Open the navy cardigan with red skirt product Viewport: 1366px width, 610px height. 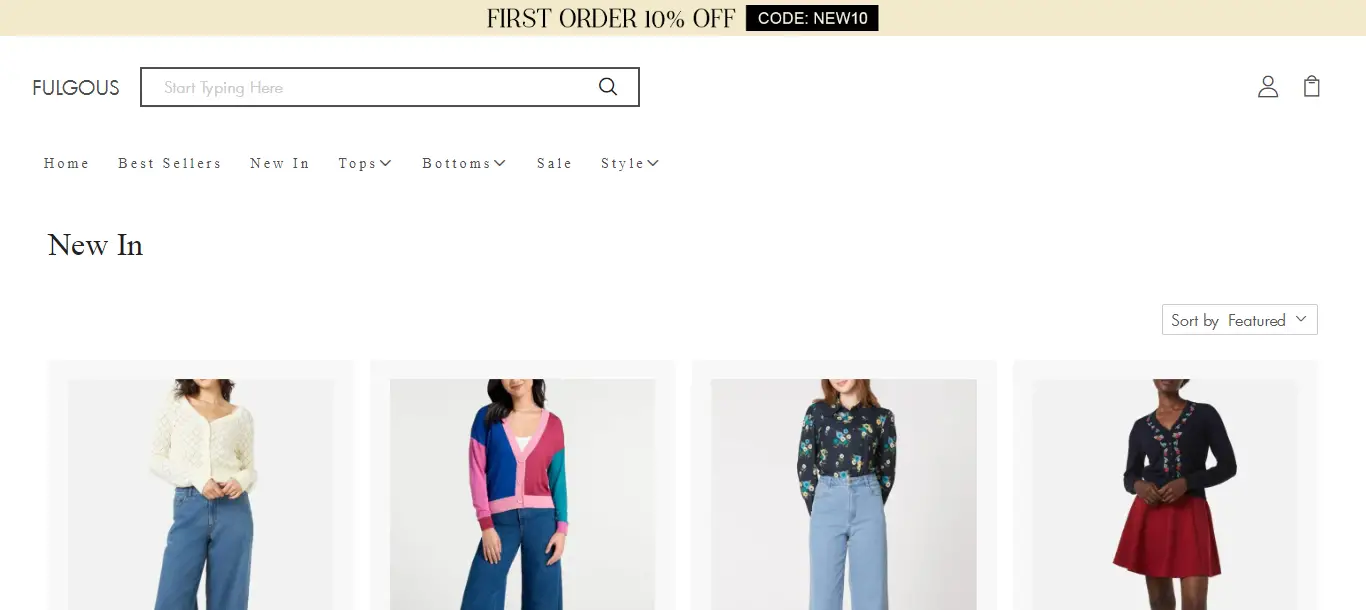(1165, 494)
